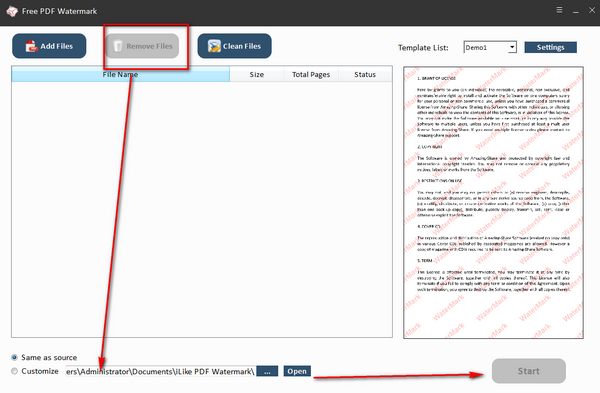Open watermark Settings
Screen dimensions: 600x393
click(x=550, y=47)
